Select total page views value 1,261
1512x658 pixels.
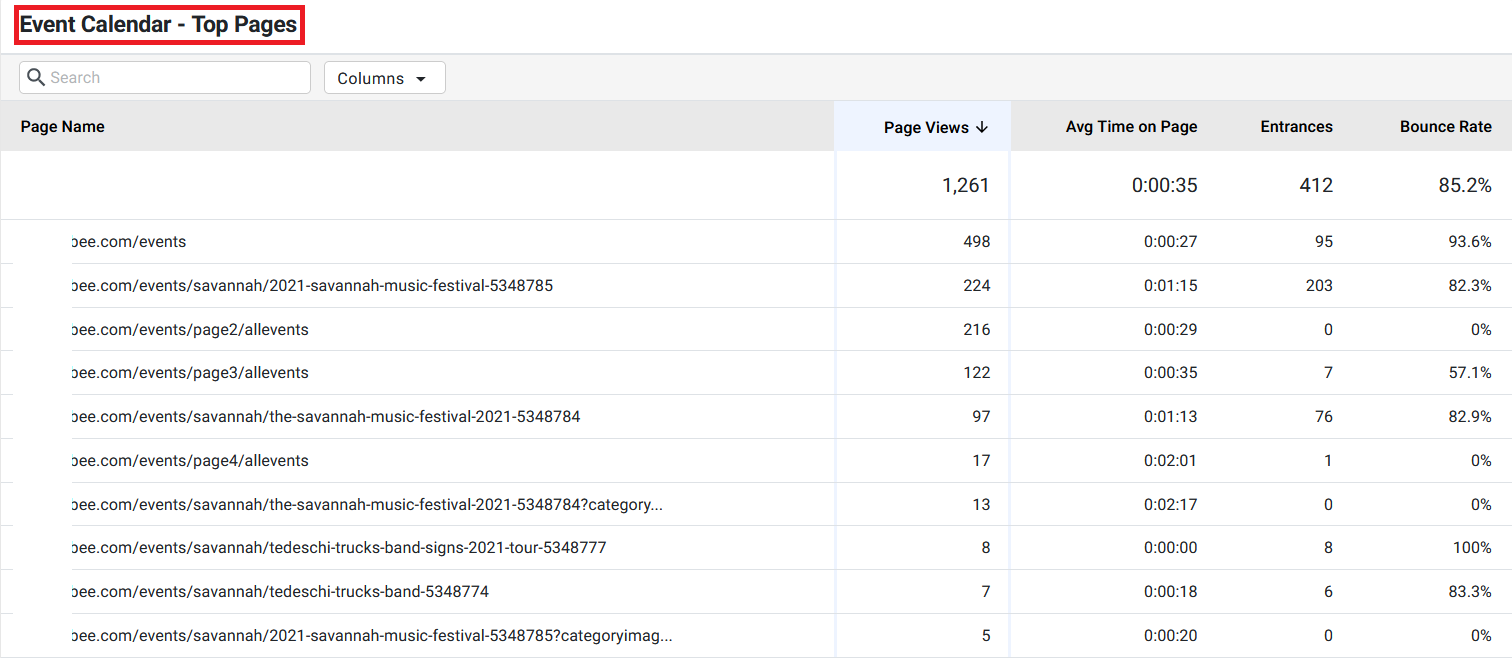tap(966, 185)
